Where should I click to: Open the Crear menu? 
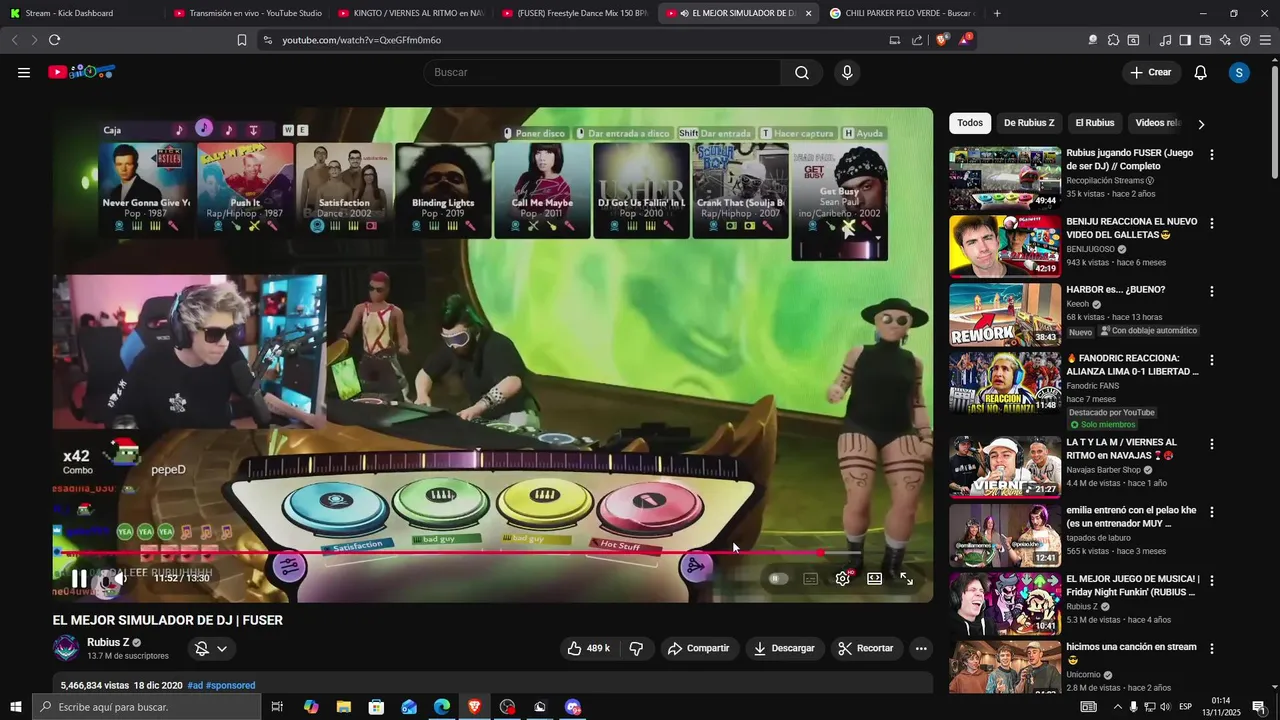[1150, 72]
